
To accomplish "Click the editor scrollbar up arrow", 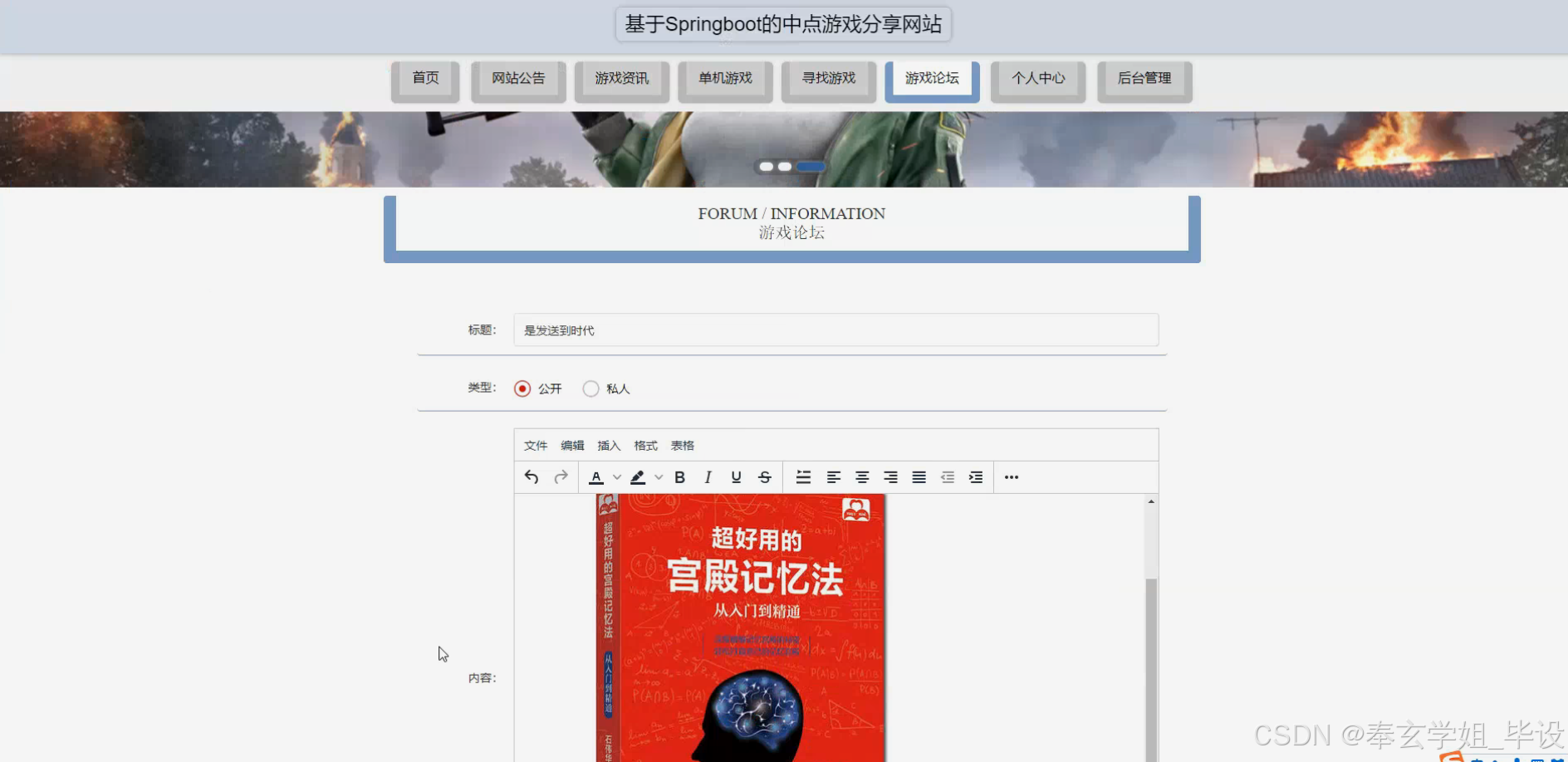I will [x=1151, y=501].
